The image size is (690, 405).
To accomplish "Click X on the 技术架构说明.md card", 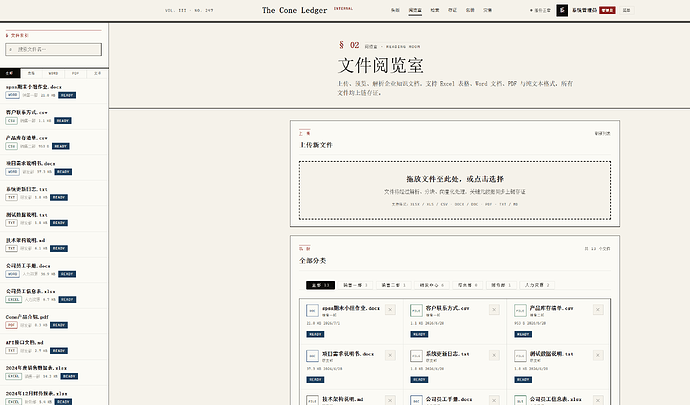I will [390, 400].
